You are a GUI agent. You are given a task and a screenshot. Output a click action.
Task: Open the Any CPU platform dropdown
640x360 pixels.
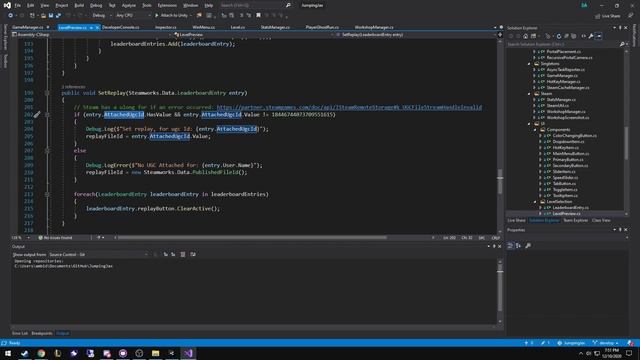pyautogui.click(x=133, y=16)
